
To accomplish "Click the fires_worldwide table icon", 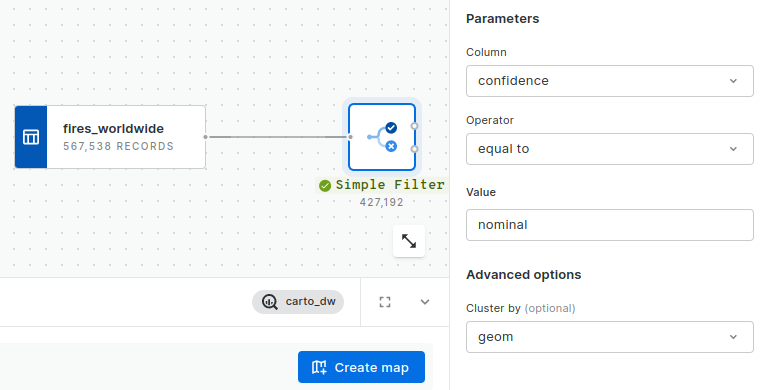I will [x=31, y=137].
